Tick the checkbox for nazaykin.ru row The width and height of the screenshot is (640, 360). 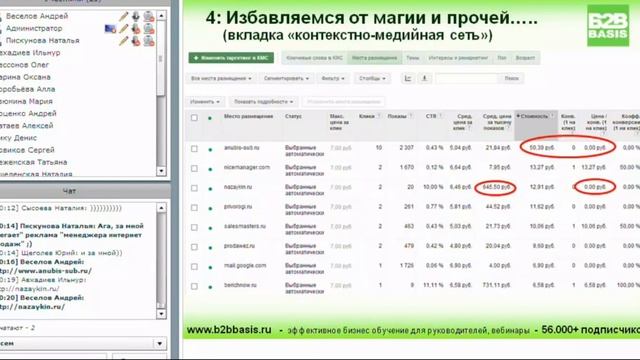coord(194,188)
